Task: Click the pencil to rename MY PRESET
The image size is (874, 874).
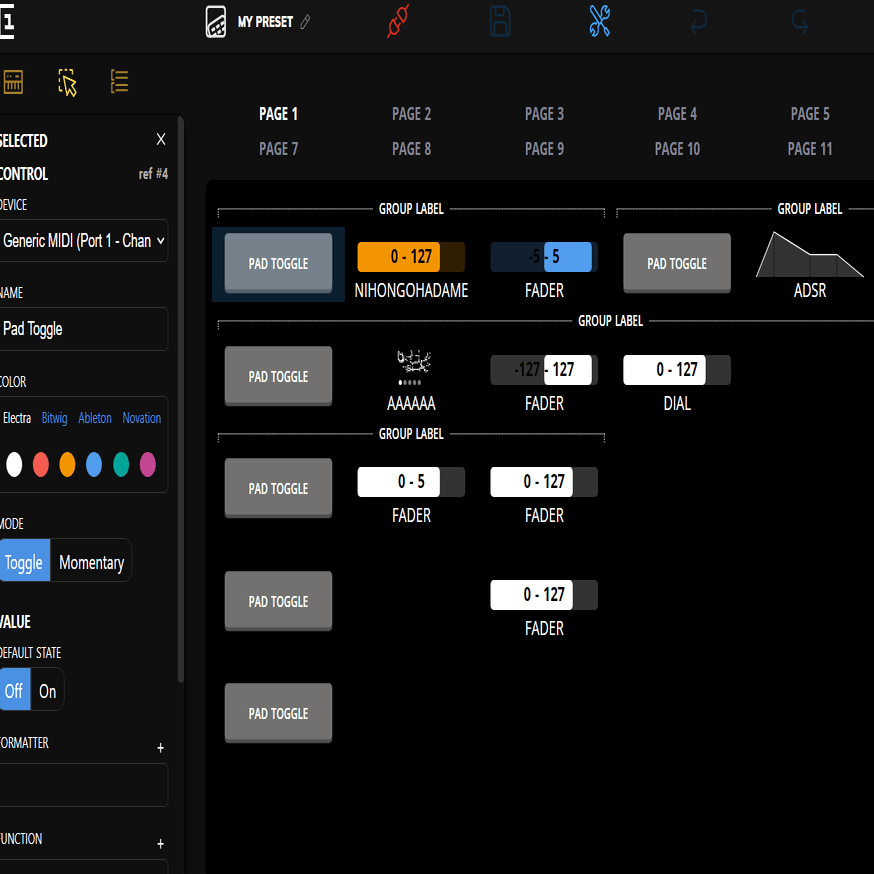Action: click(306, 20)
